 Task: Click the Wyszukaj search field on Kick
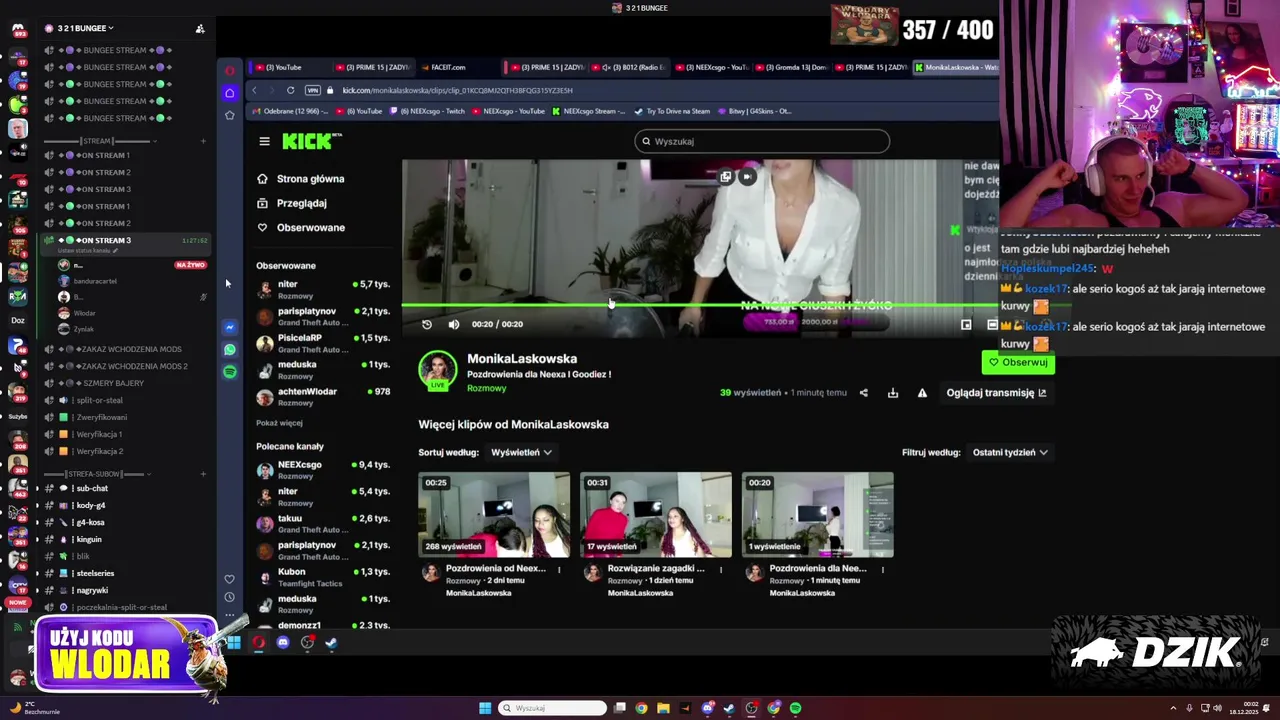click(x=762, y=141)
